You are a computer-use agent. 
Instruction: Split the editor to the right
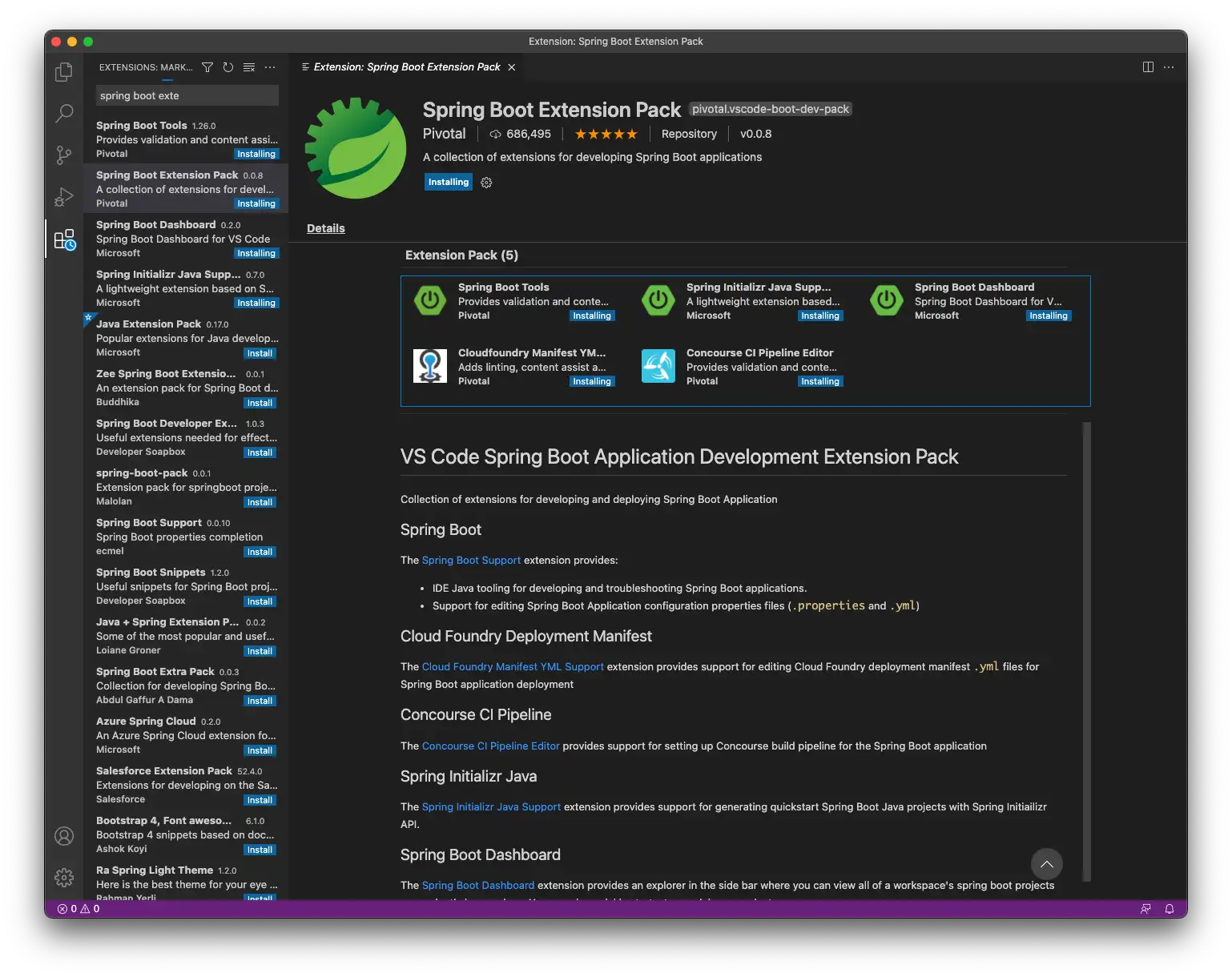(1148, 67)
